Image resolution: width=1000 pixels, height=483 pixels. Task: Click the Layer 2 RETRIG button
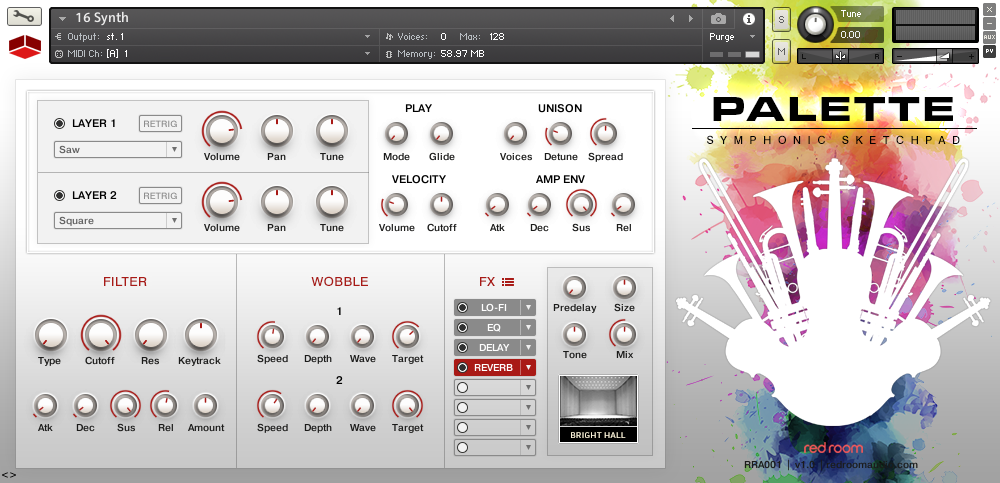tap(160, 195)
